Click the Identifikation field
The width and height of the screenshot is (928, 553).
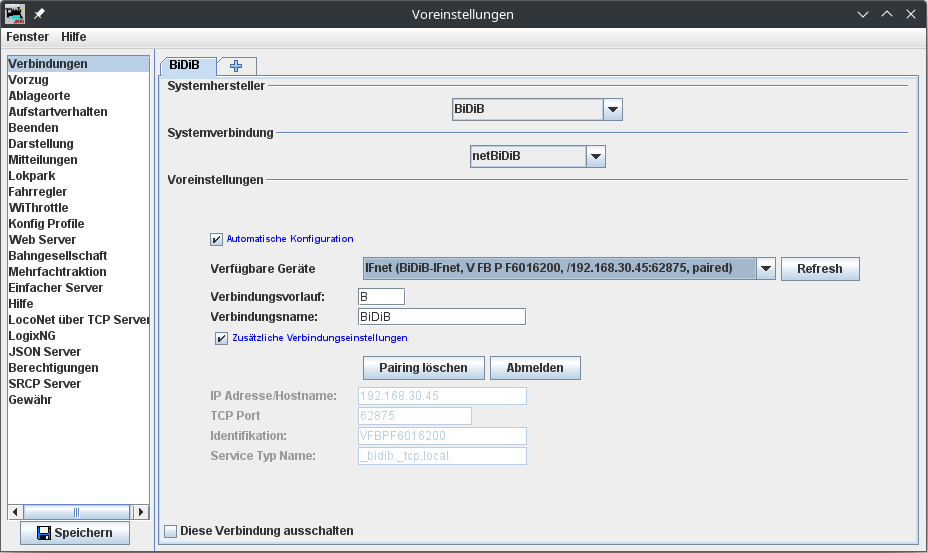(442, 436)
